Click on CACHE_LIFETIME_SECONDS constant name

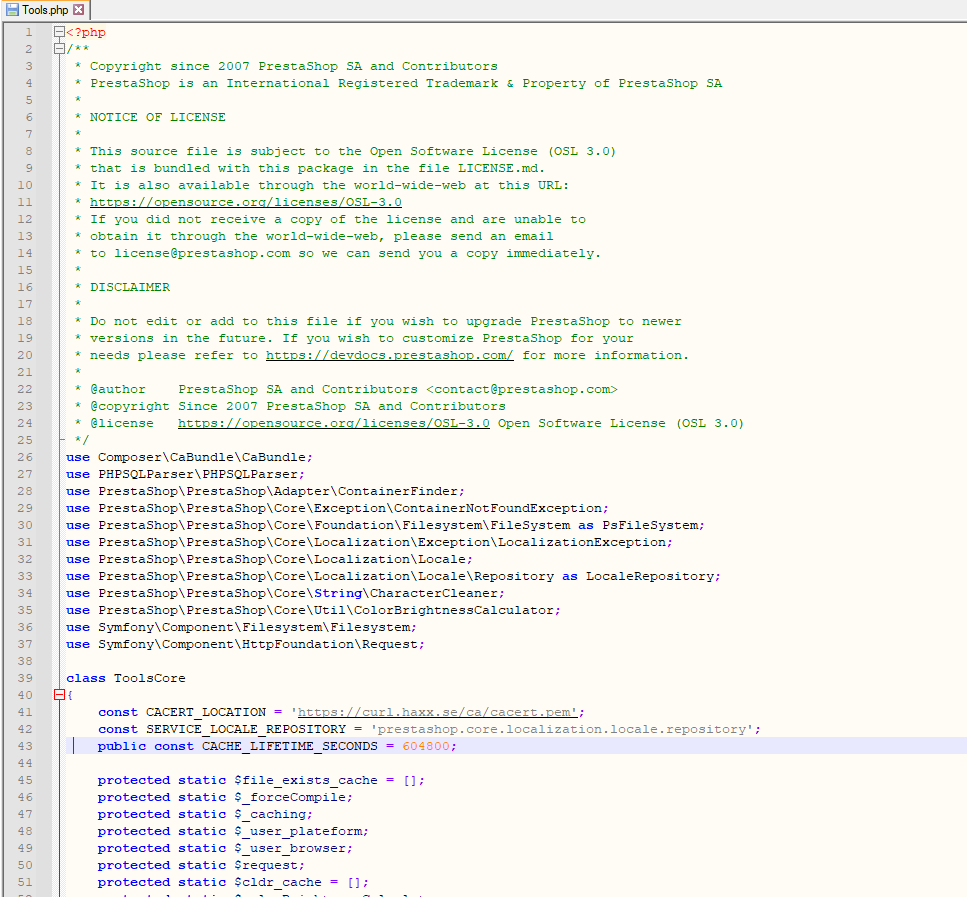(x=289, y=745)
